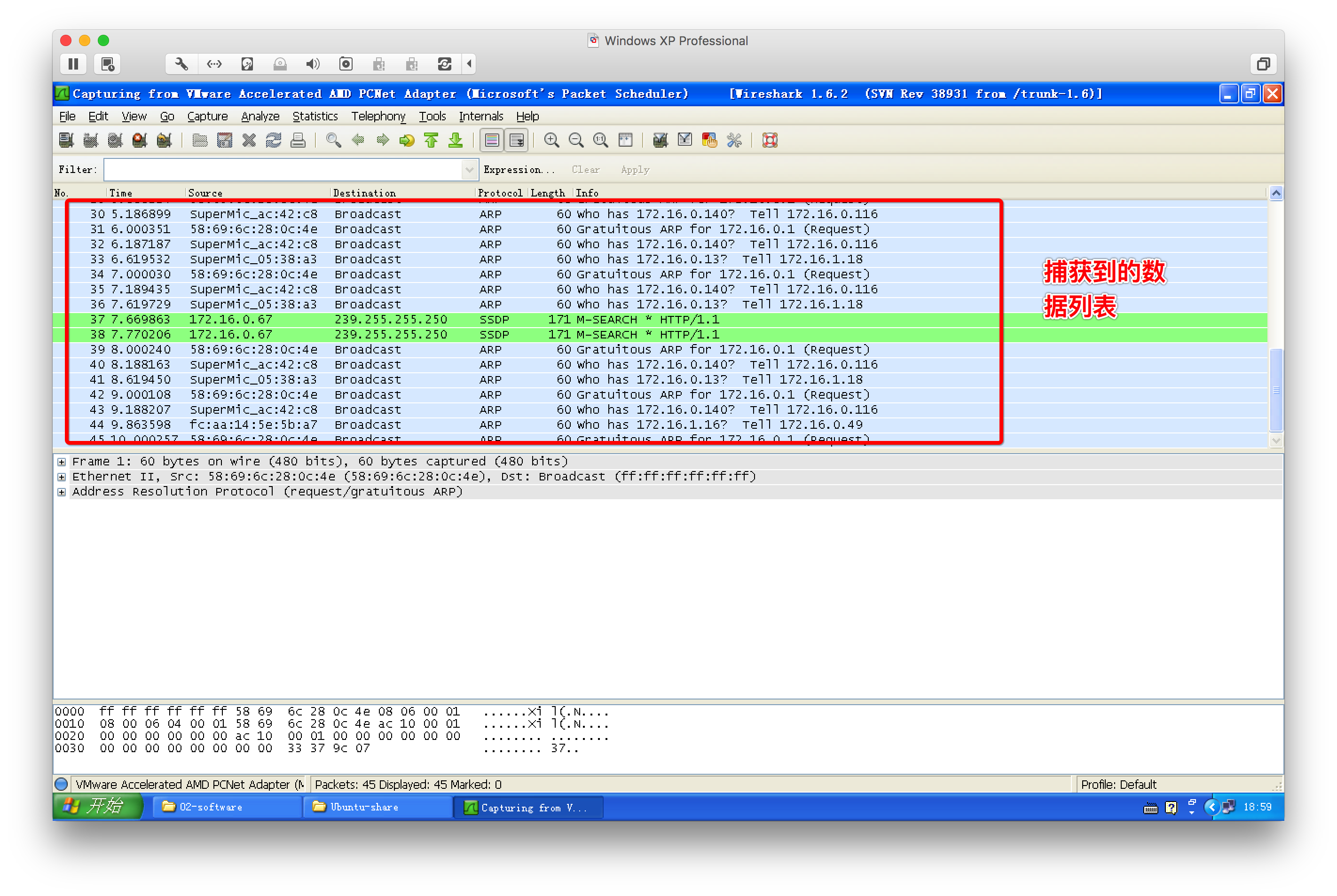Click the Ubuntu-share taskbar button
This screenshot has height=896, width=1337.
coord(377,807)
